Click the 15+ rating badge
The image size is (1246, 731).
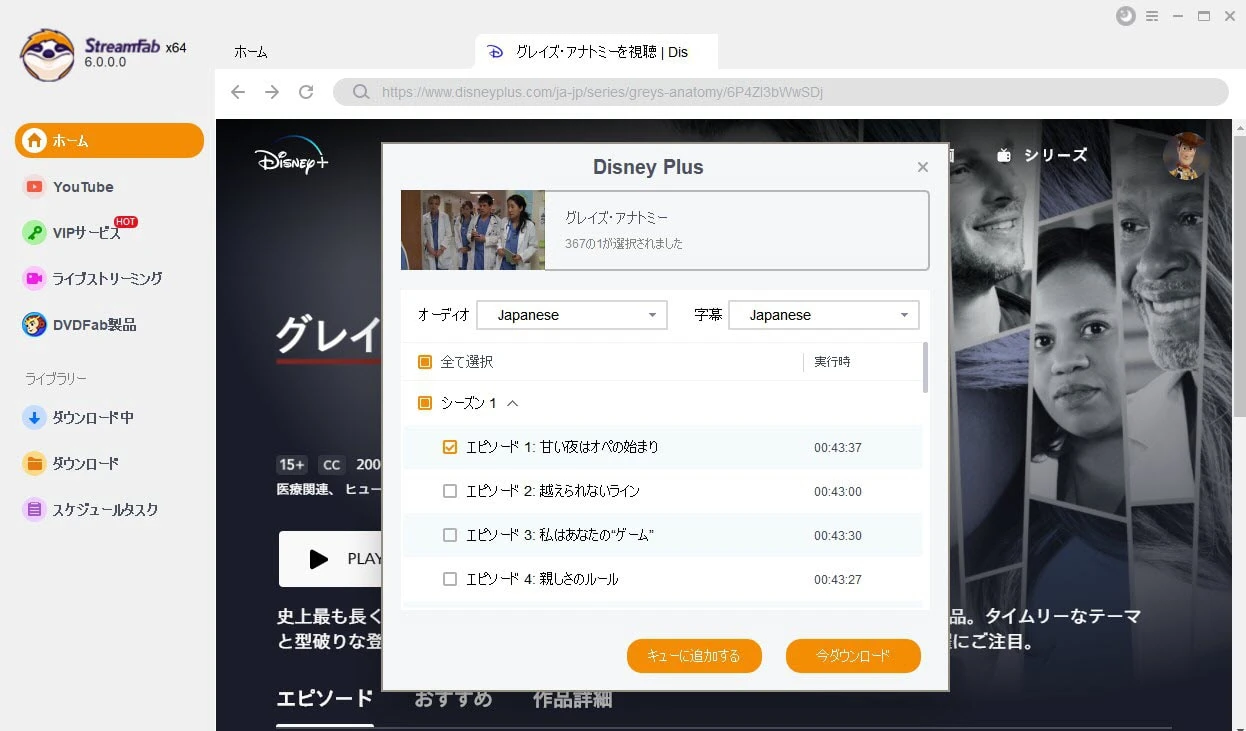pos(292,465)
